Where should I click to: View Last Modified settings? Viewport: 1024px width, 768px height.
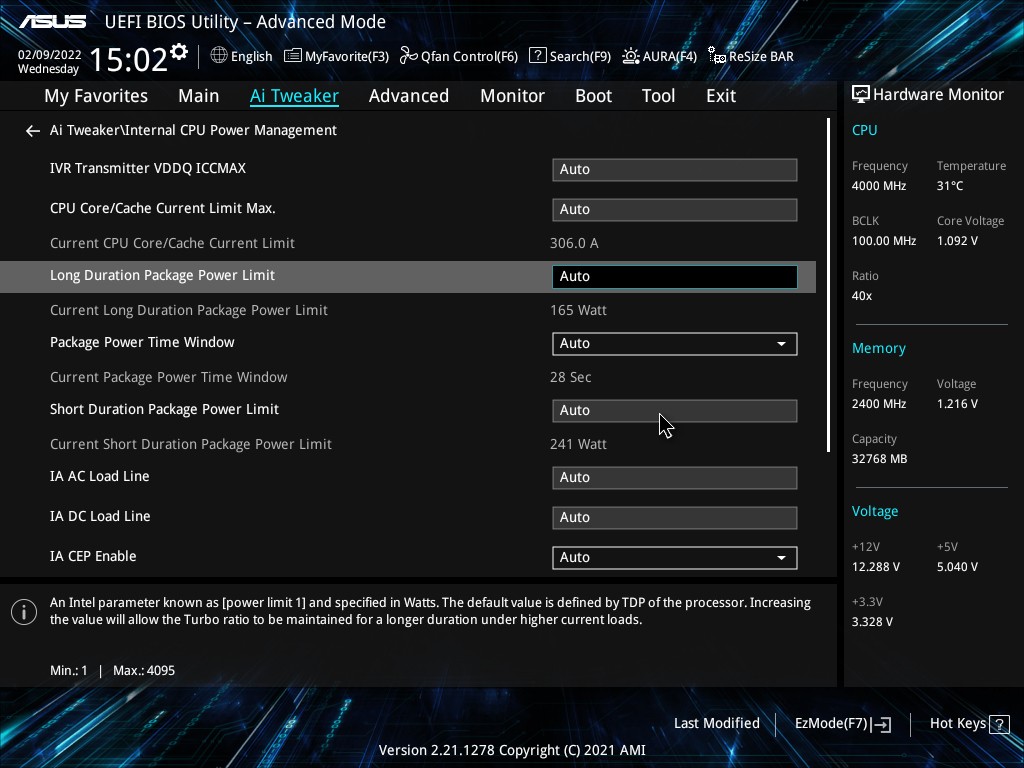pyautogui.click(x=716, y=724)
